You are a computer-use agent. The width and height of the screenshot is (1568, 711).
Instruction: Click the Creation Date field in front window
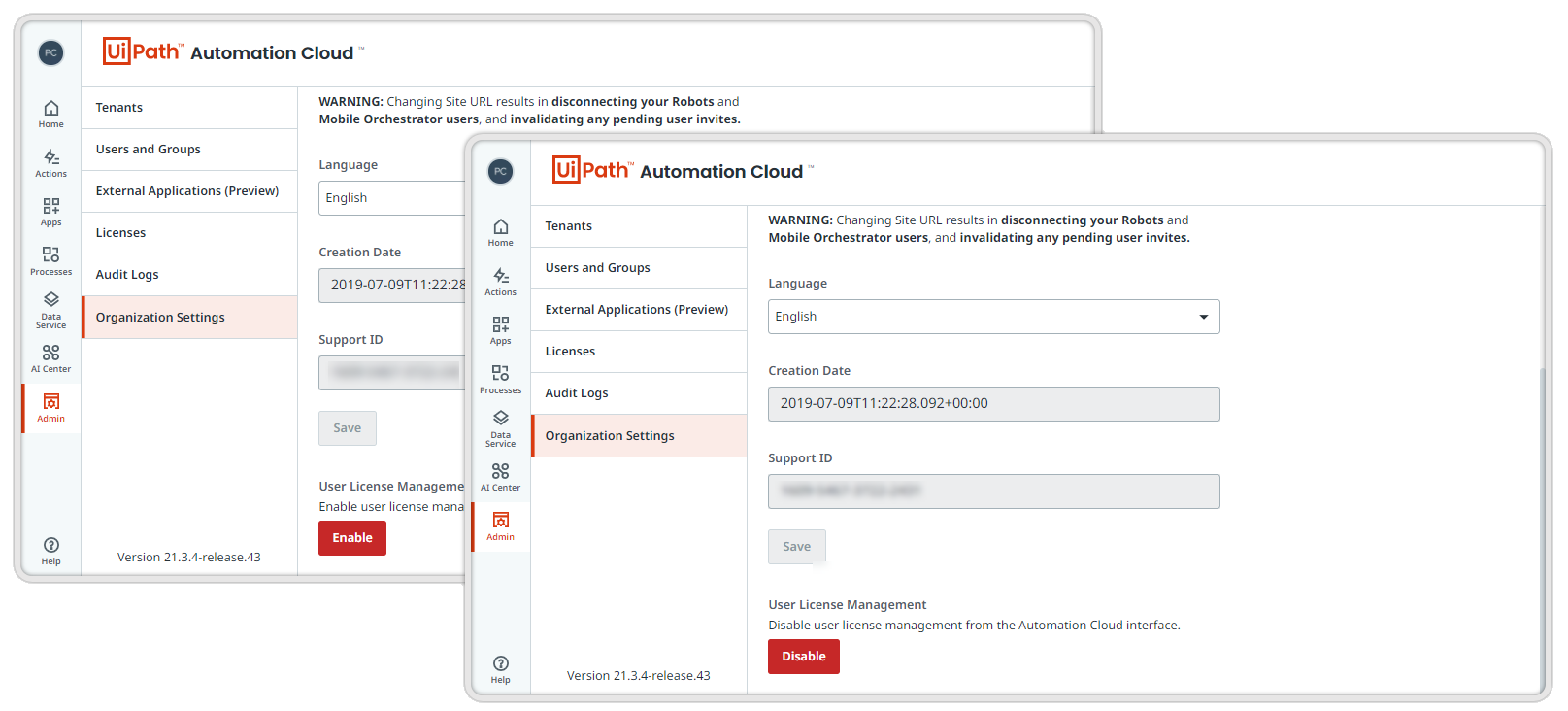pos(993,404)
